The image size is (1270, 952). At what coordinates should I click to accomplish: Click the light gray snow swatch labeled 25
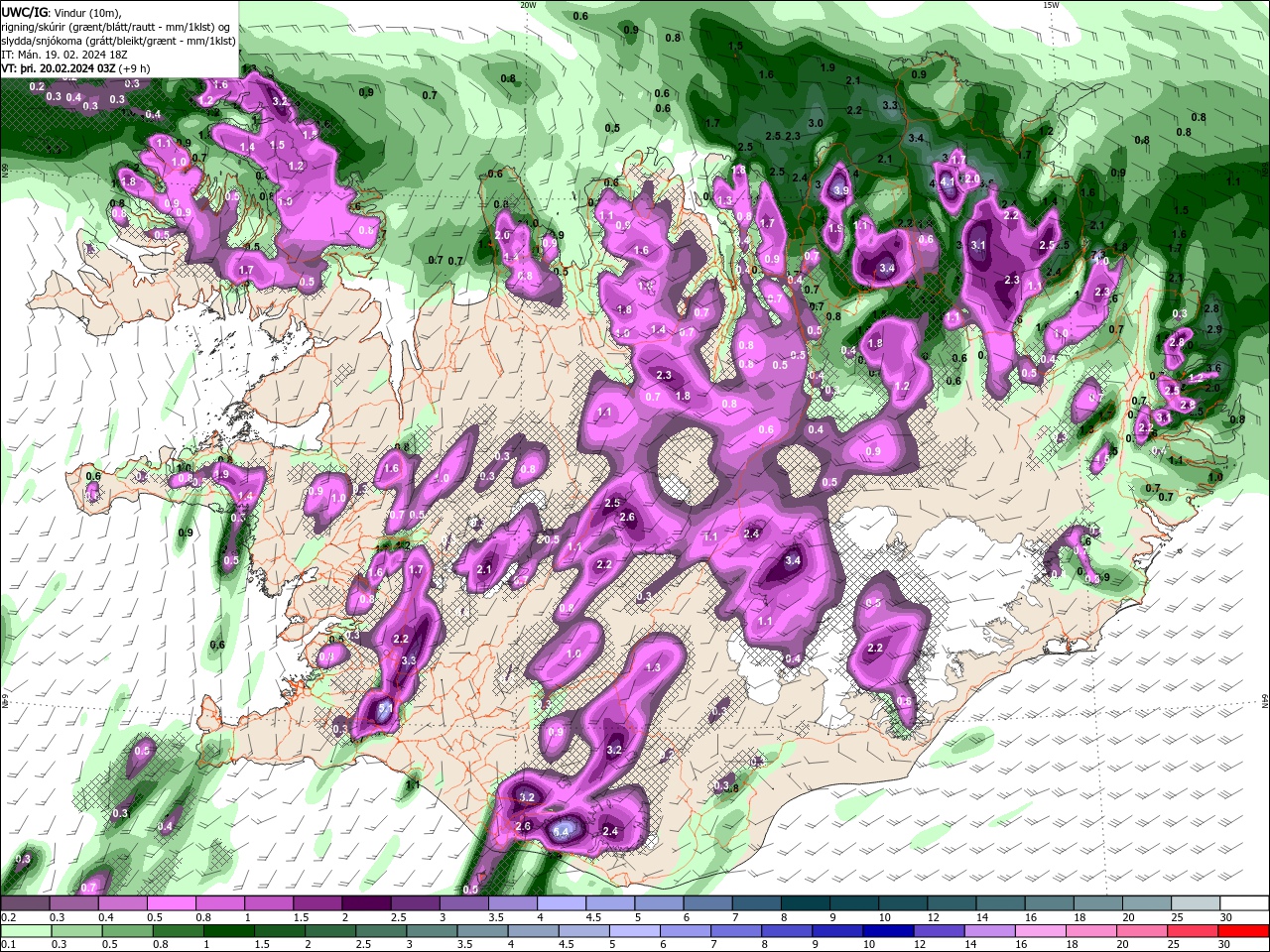point(1197,903)
